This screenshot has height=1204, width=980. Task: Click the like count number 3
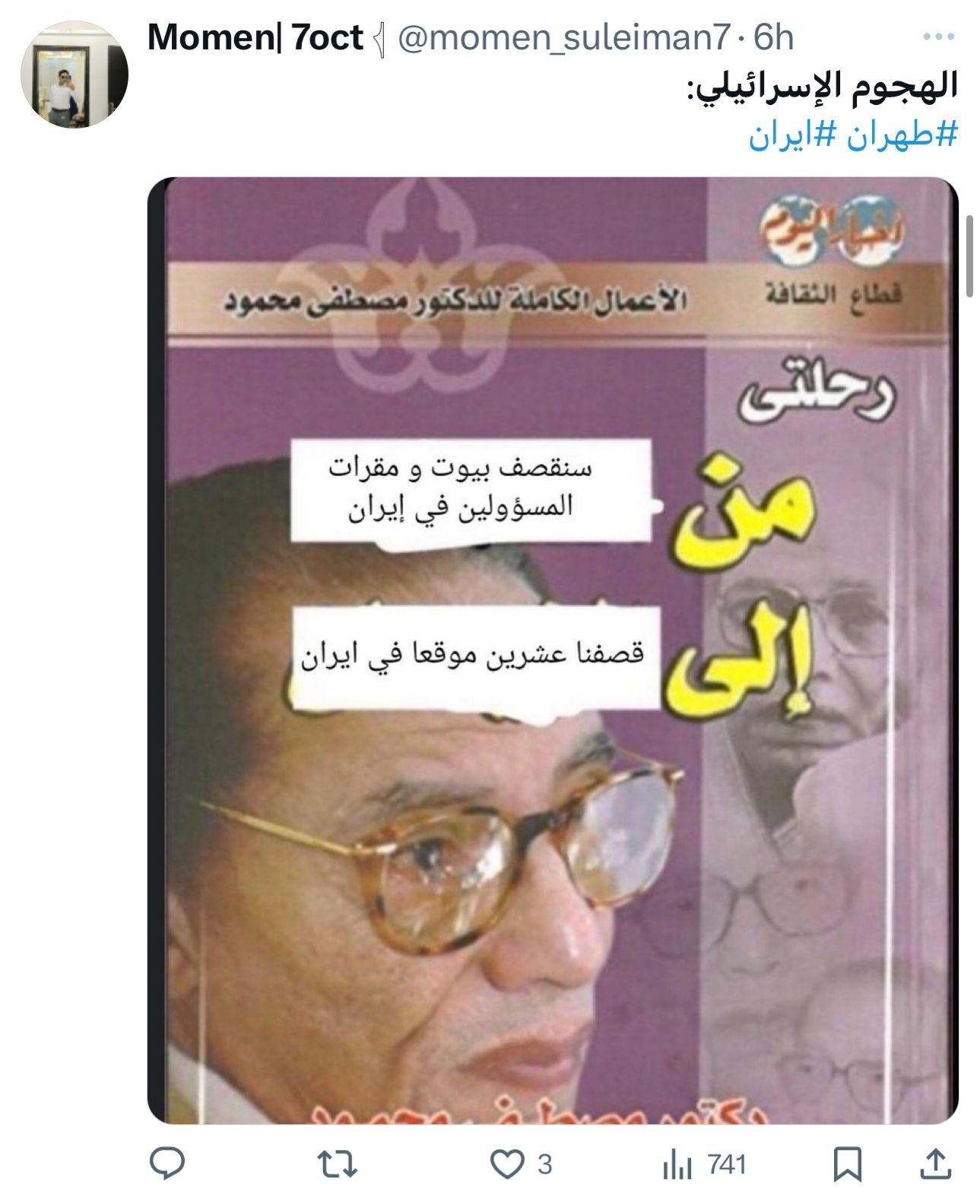point(544,1164)
